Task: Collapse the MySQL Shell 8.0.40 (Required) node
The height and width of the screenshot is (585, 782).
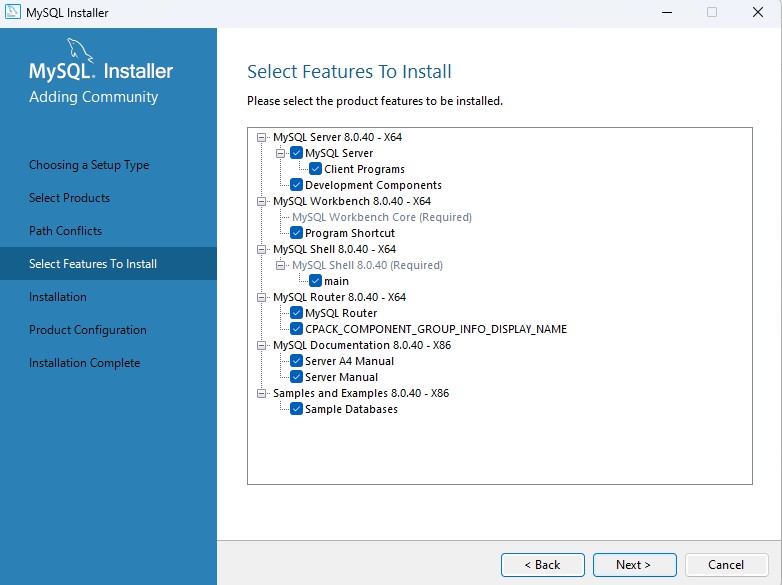Action: click(x=281, y=265)
